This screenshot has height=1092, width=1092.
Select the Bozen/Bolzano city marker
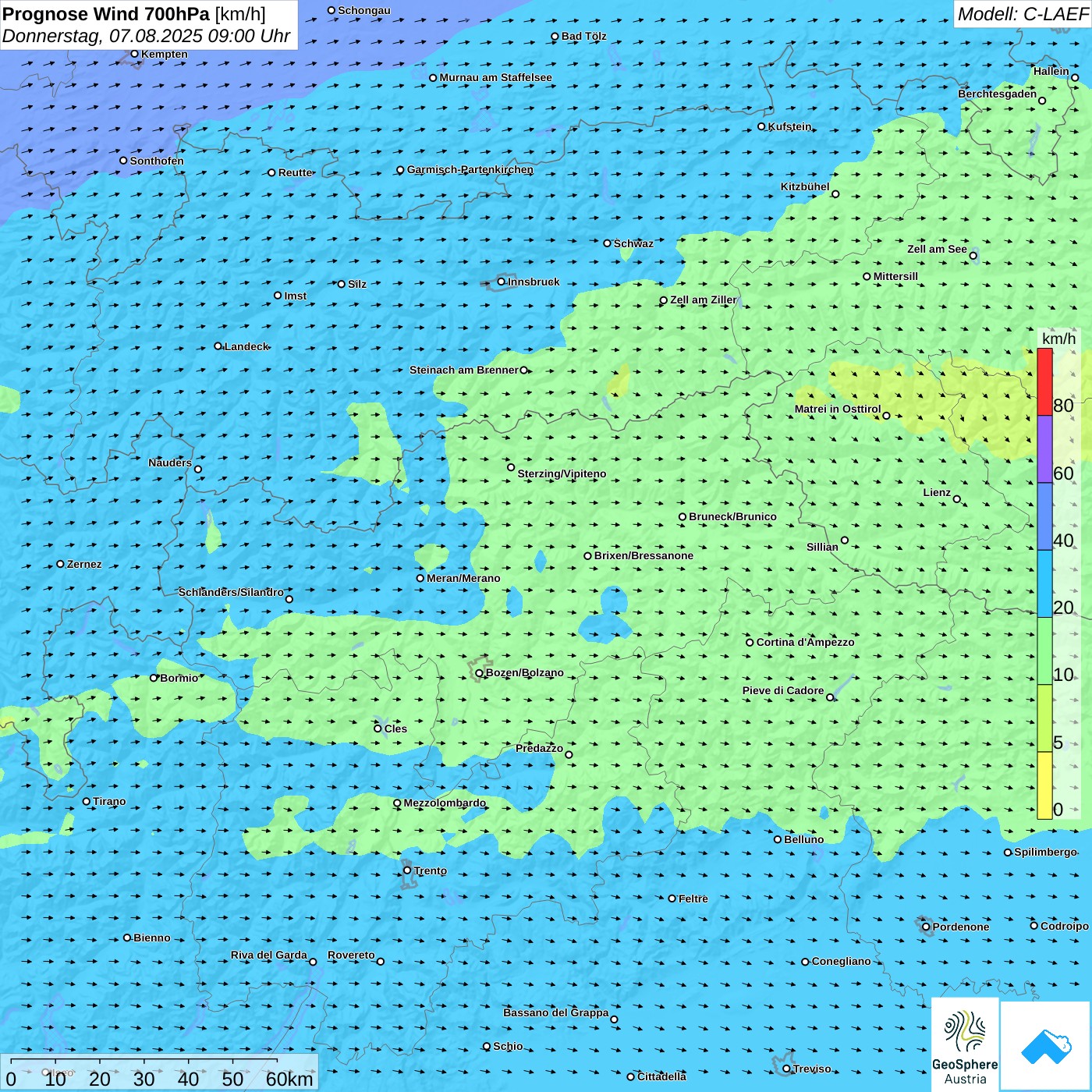pos(480,673)
